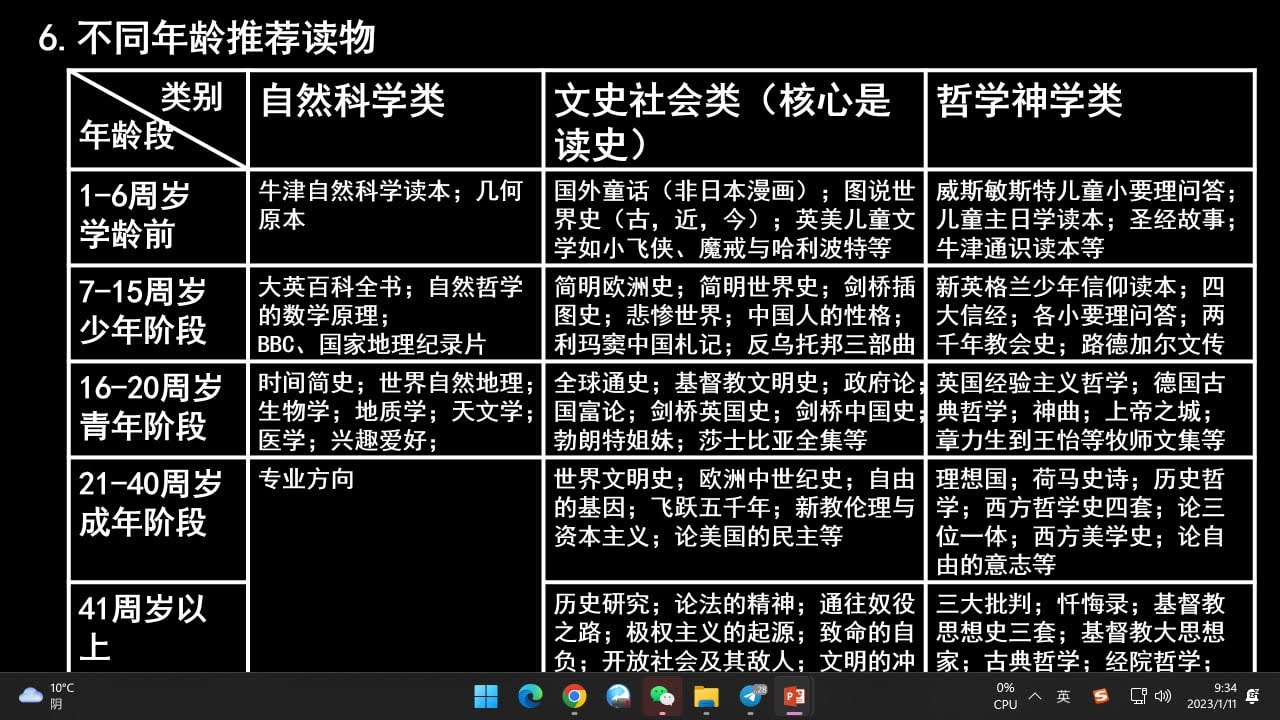The image size is (1280, 720).
Task: Click the cell starting 威斯敏斯特儿童小要理问答
Action: [1090, 217]
